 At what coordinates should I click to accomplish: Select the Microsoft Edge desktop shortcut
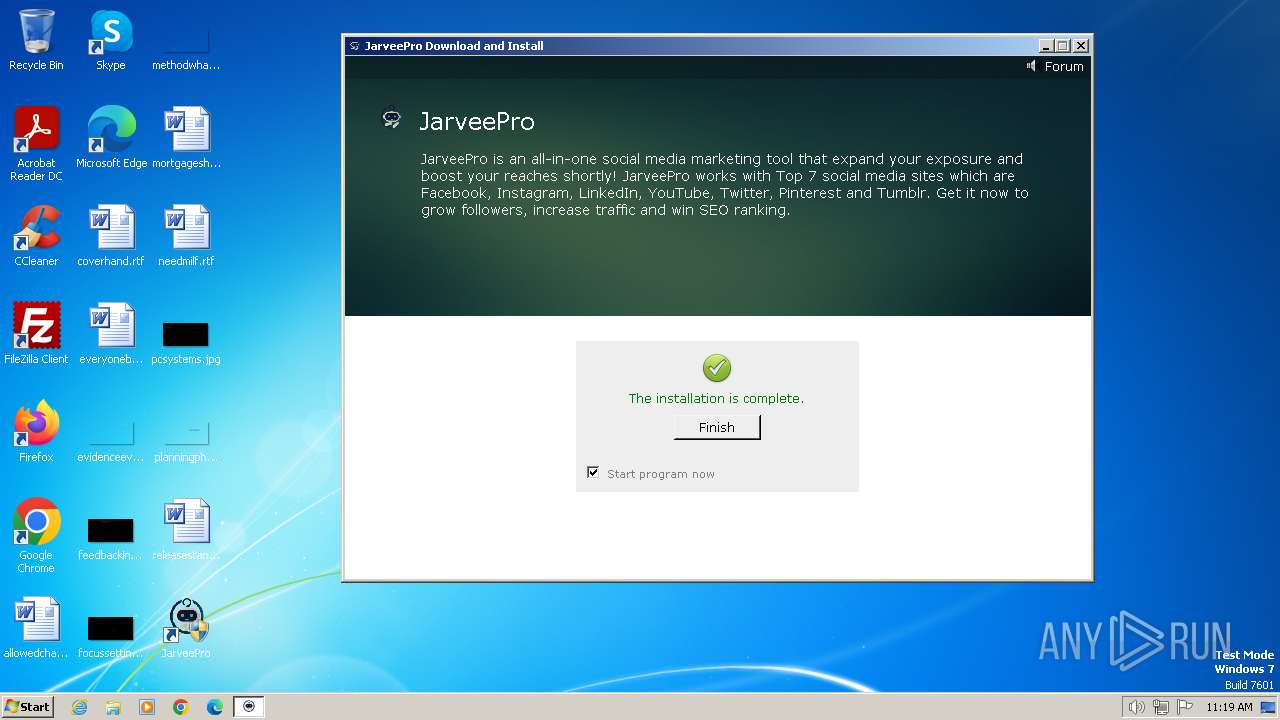(x=111, y=138)
